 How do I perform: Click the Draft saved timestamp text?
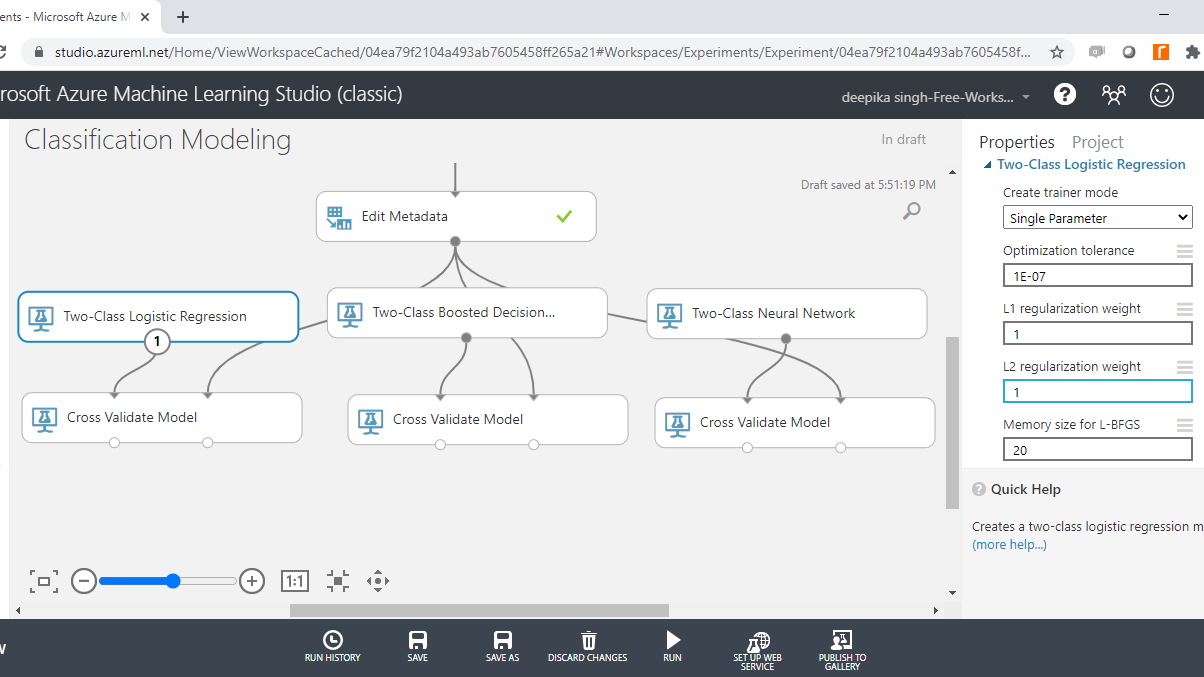pyautogui.click(x=868, y=185)
